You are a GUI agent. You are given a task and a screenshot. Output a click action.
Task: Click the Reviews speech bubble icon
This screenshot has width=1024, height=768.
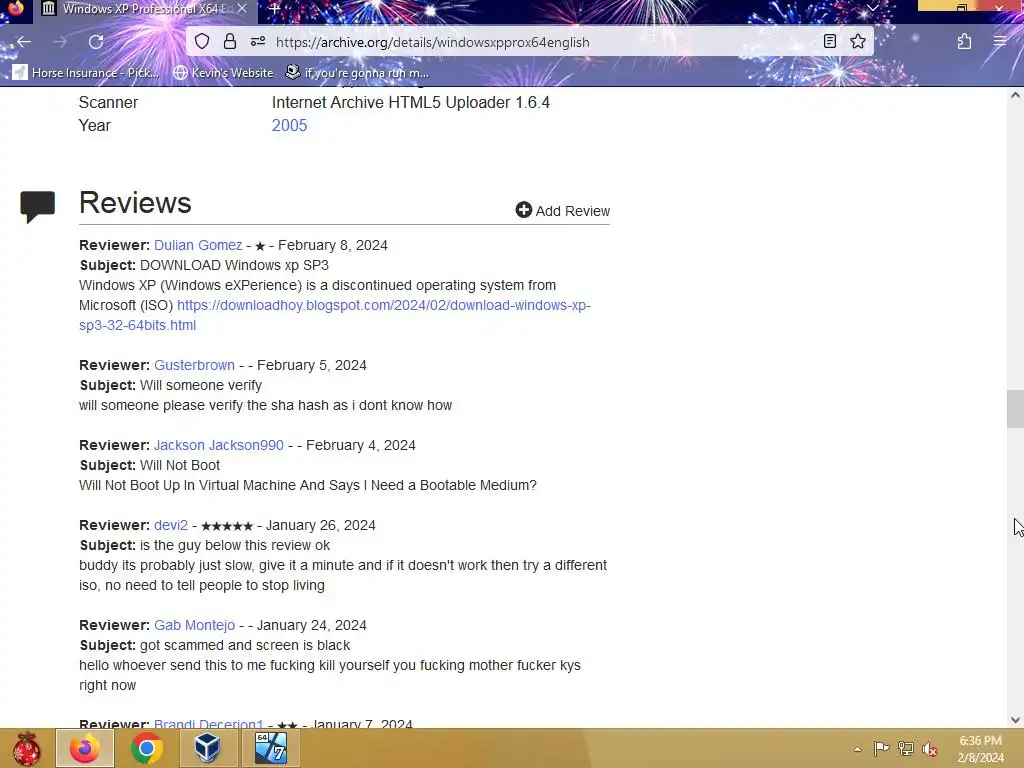[x=38, y=206]
